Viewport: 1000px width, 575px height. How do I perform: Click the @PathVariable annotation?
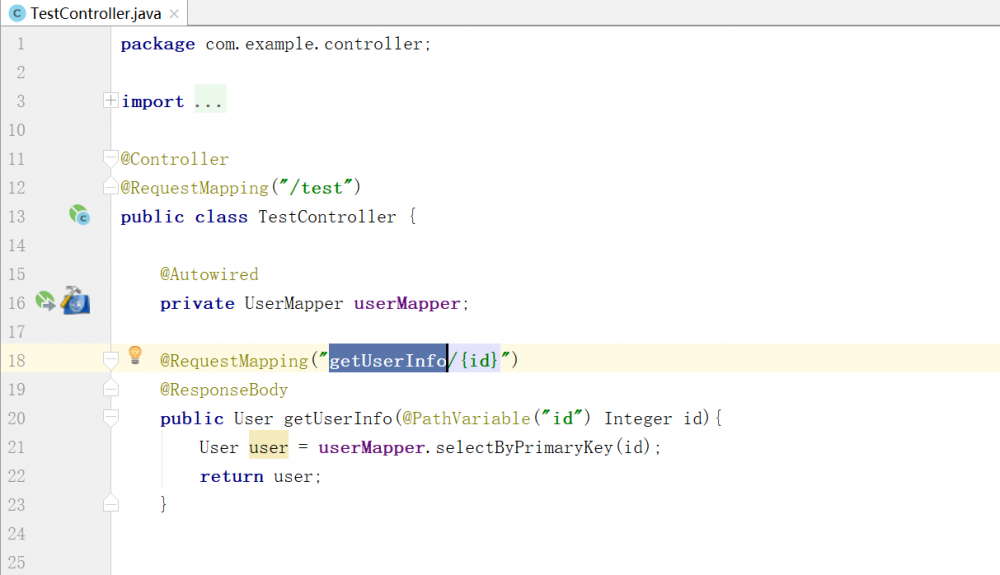tap(466, 418)
